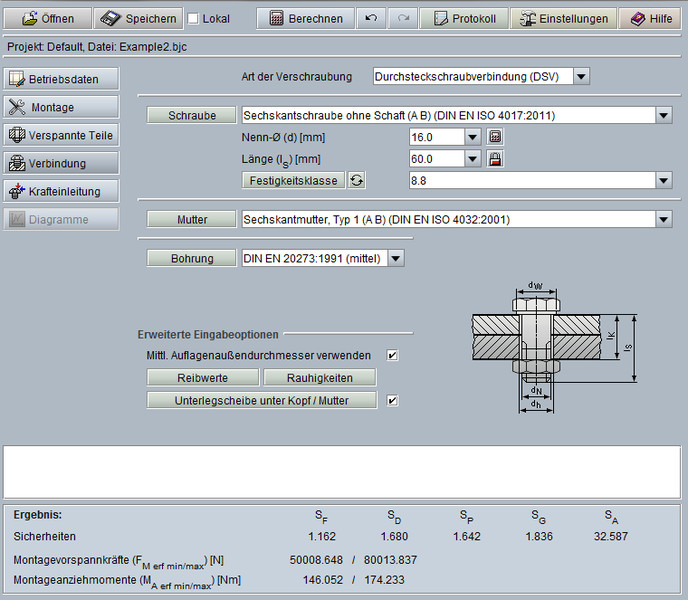Image resolution: width=688 pixels, height=600 pixels.
Task: Click the undo arrow icon
Action: click(372, 18)
